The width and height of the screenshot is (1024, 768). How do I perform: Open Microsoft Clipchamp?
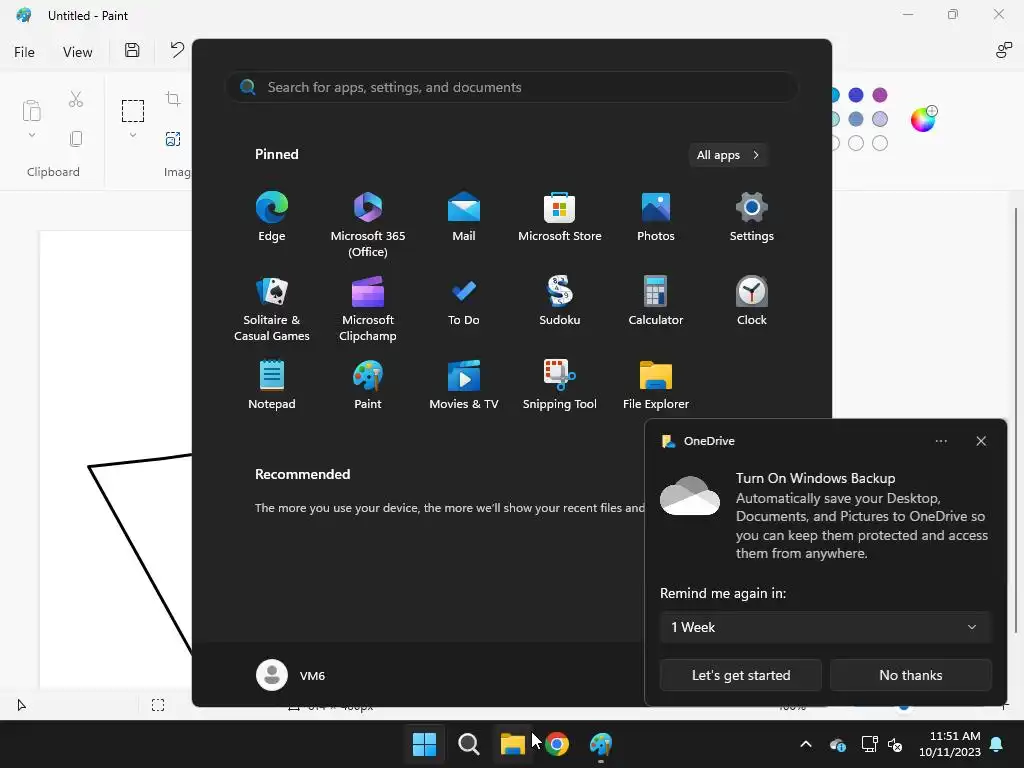368,308
